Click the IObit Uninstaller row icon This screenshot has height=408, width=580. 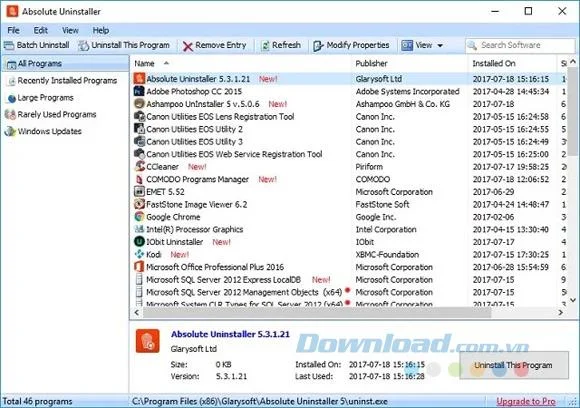(139, 242)
